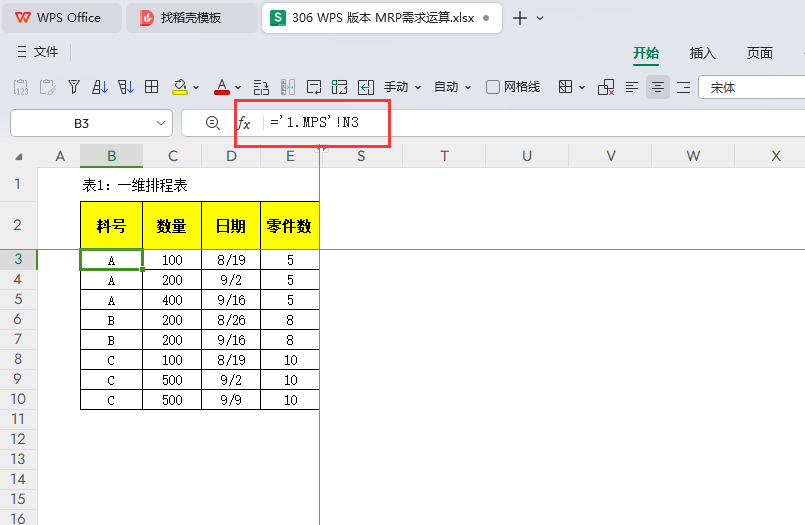Click the merge cells icon
This screenshot has width=805, height=525.
tap(339, 87)
